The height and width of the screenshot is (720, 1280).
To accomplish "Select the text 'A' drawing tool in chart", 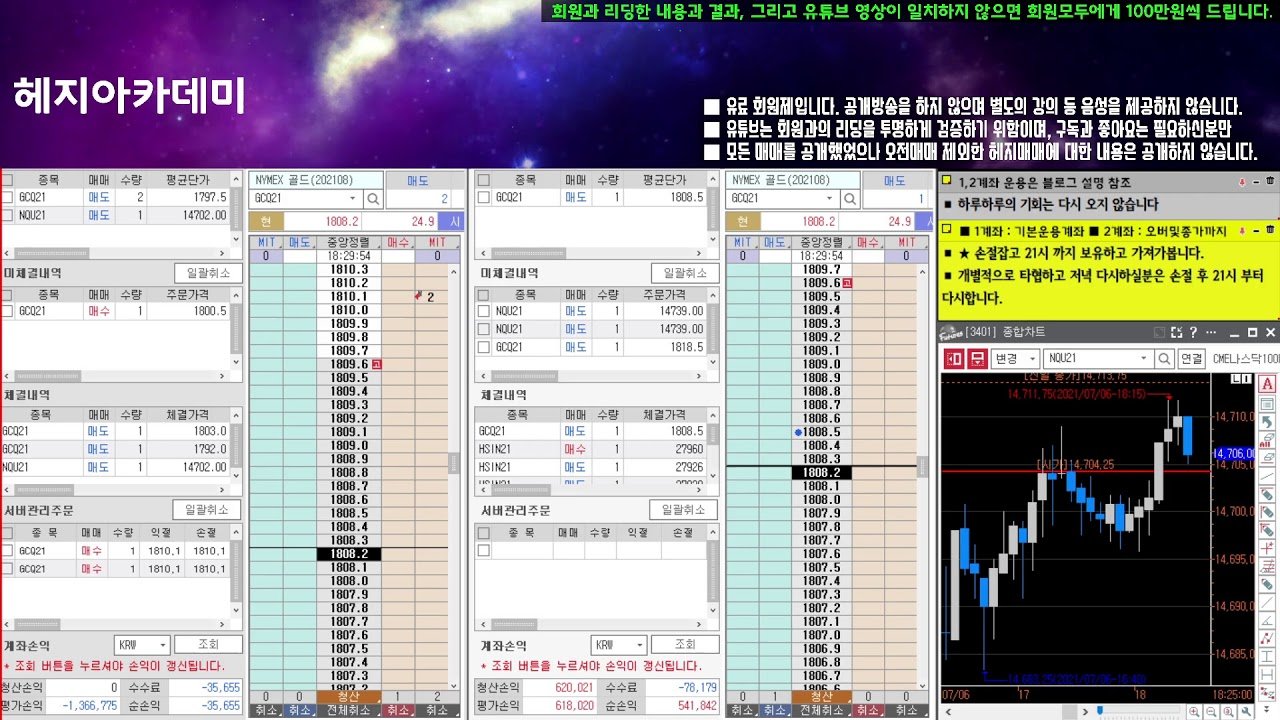I will [1268, 385].
